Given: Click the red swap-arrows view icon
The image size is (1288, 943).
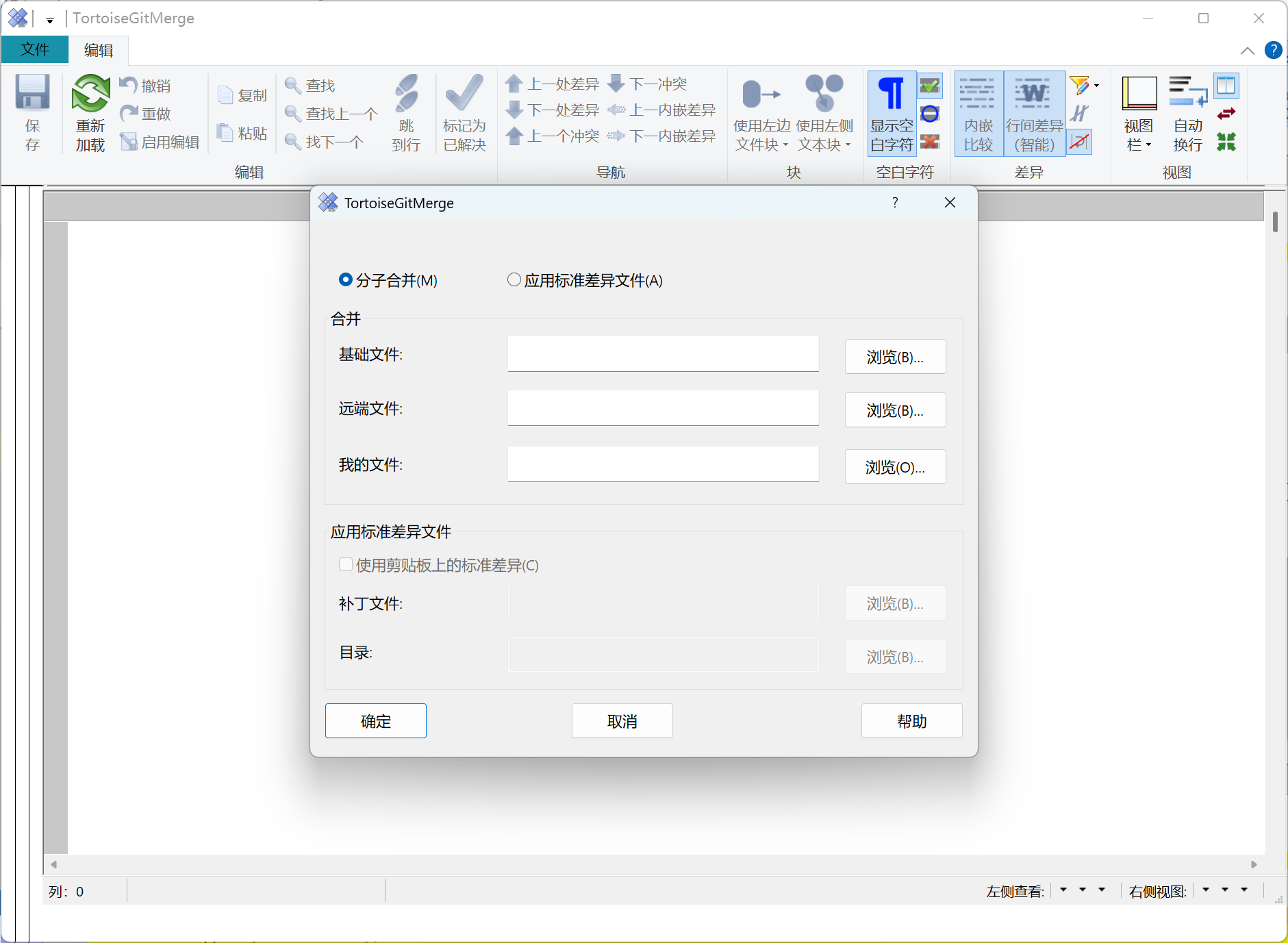Looking at the screenshot, I should point(1226,114).
